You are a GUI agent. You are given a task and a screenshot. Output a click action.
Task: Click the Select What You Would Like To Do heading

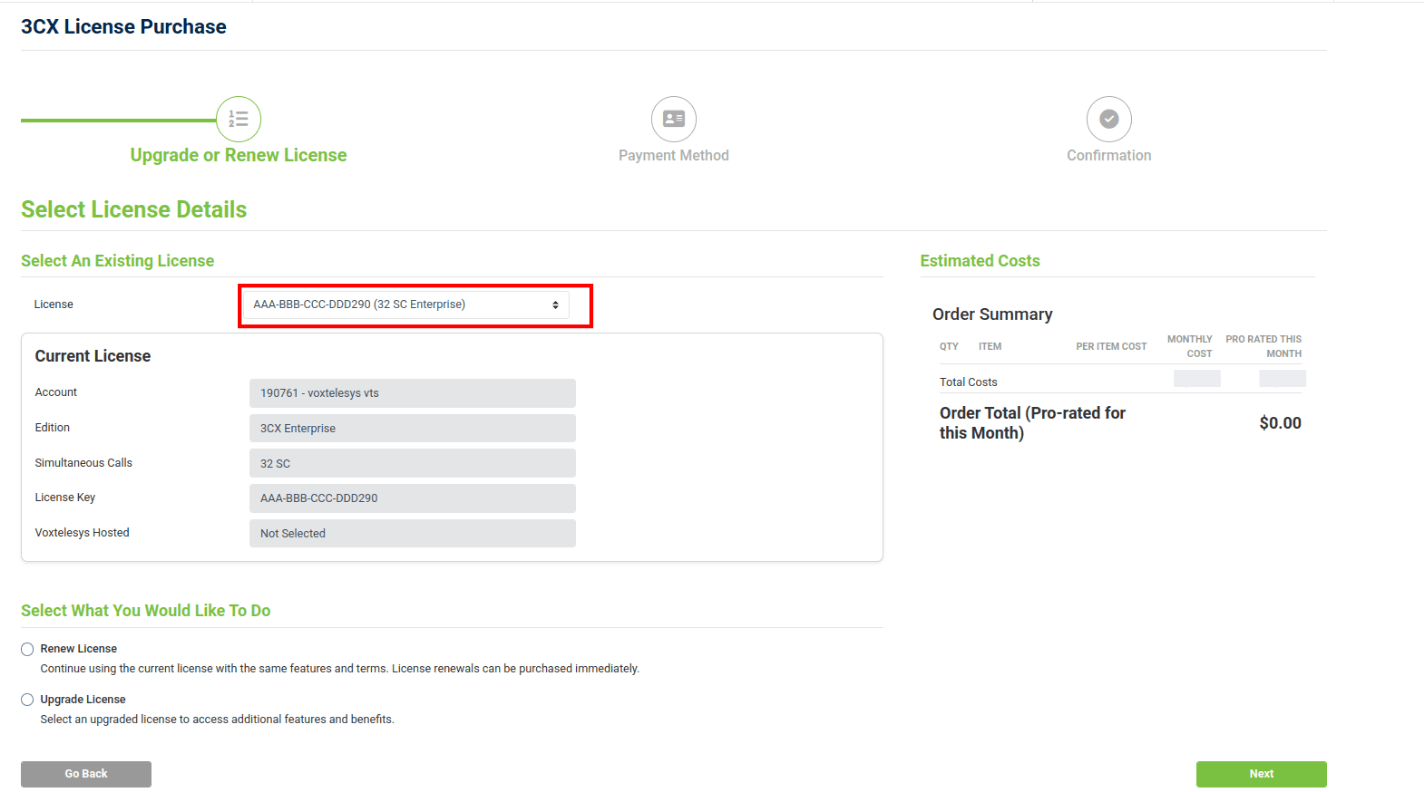point(146,611)
